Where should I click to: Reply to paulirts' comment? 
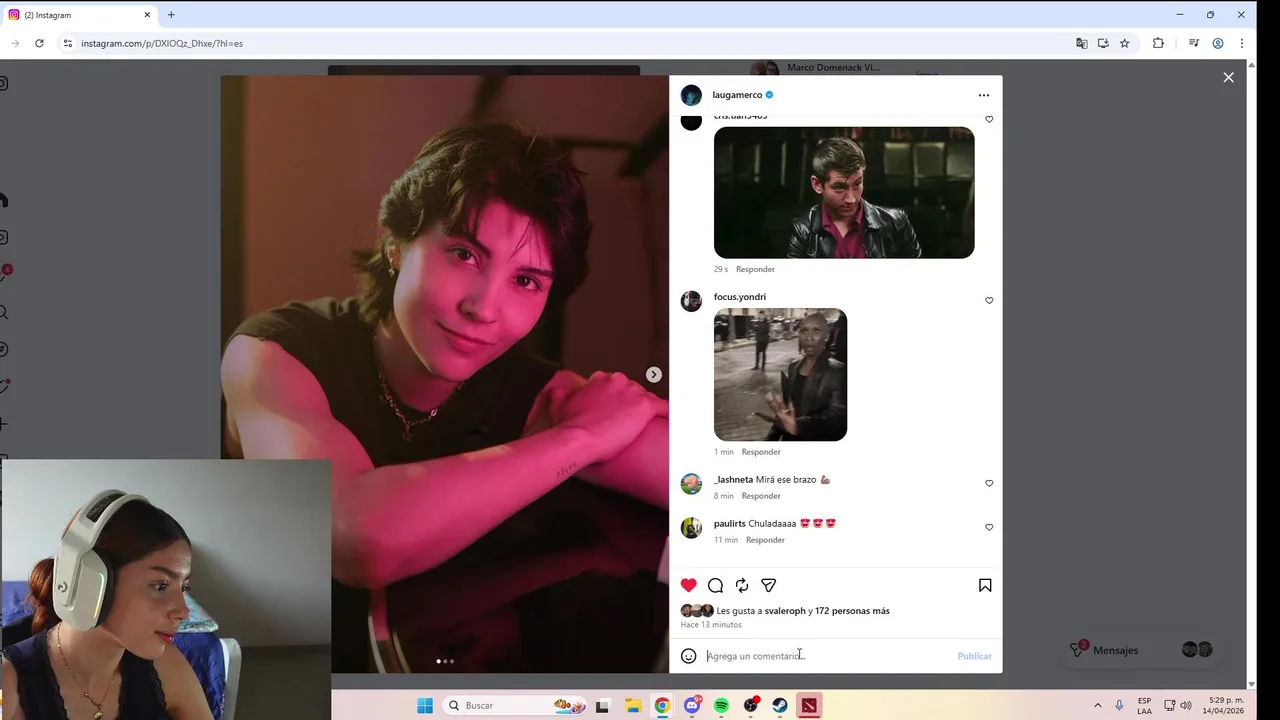(x=765, y=540)
